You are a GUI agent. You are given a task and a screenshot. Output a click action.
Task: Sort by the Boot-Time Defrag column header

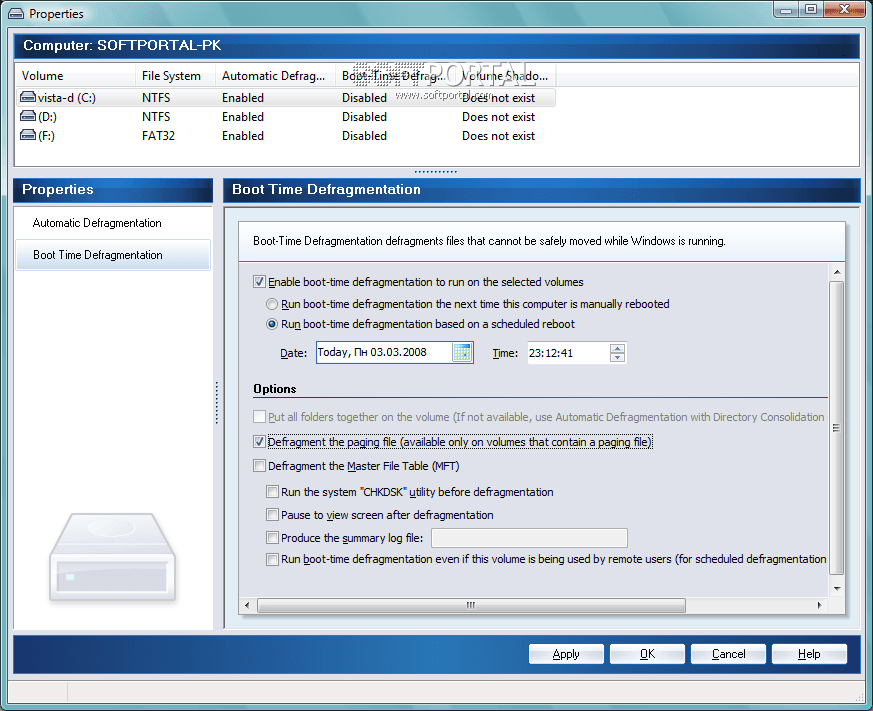(x=395, y=76)
